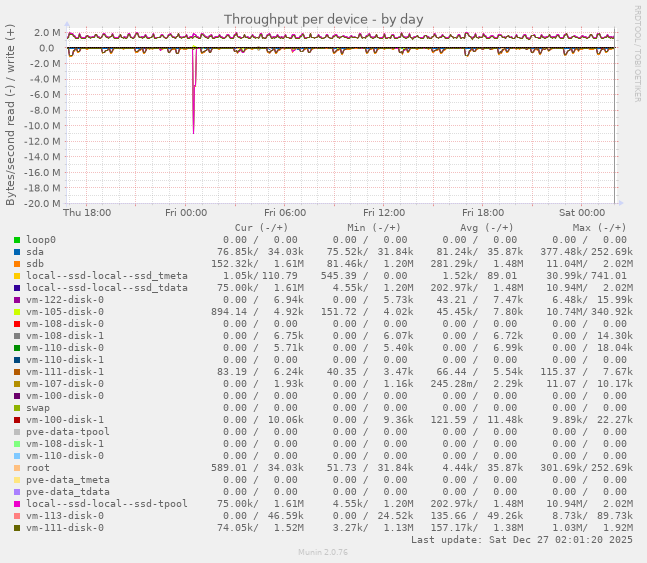Screen dimensions: 647x563
Task: Click the sda max read value '377.48k'
Action: [x=561, y=252]
